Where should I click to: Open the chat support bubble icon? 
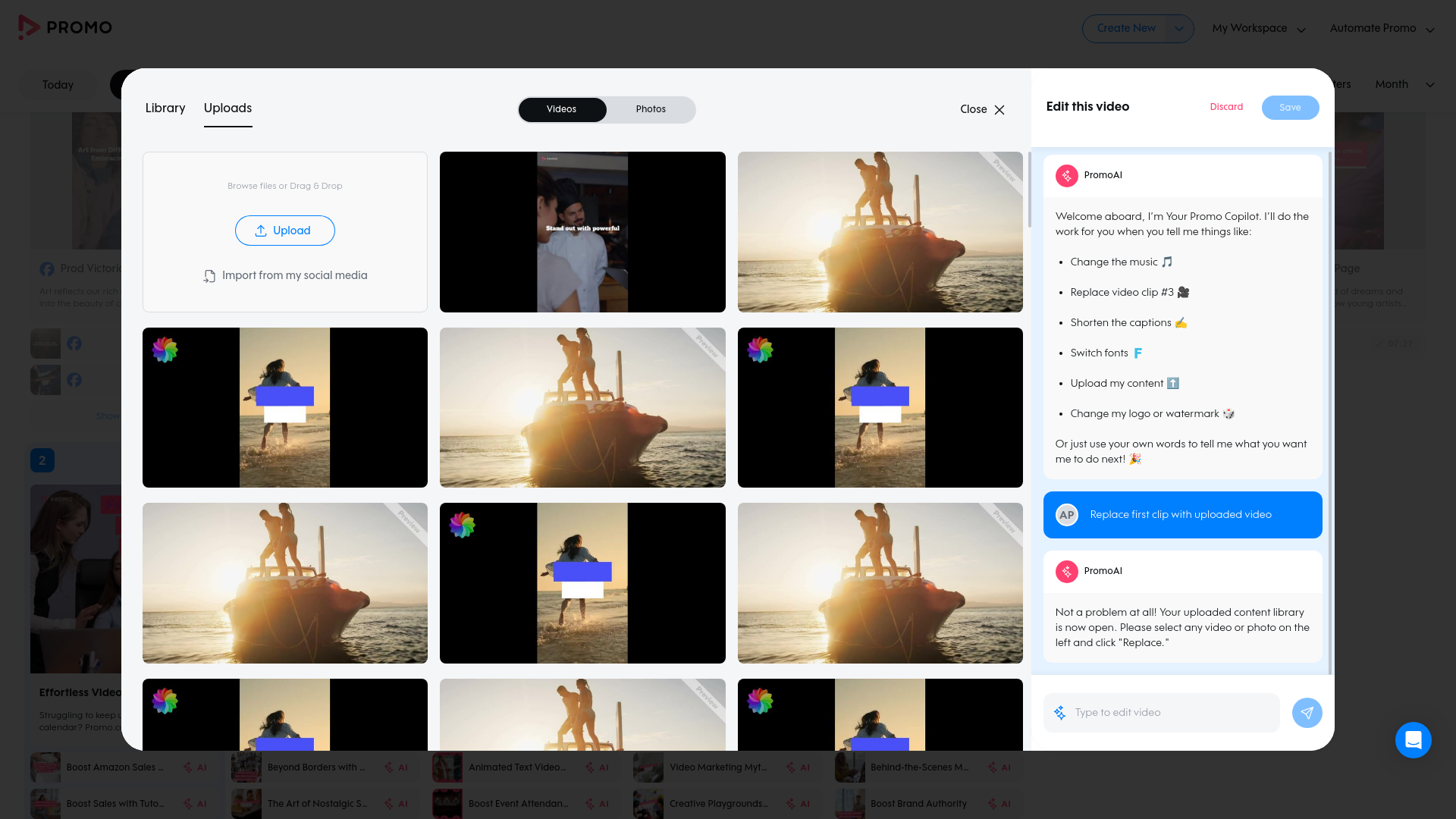tap(1413, 740)
